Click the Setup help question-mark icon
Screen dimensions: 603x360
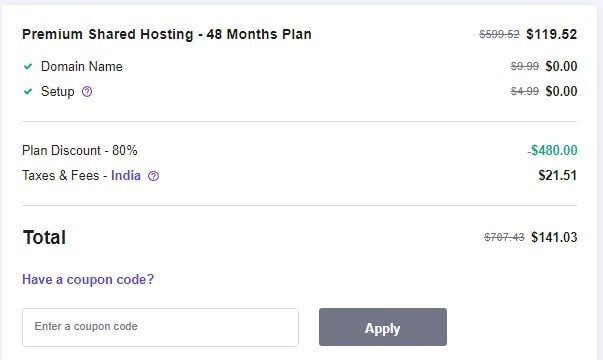[x=87, y=92]
